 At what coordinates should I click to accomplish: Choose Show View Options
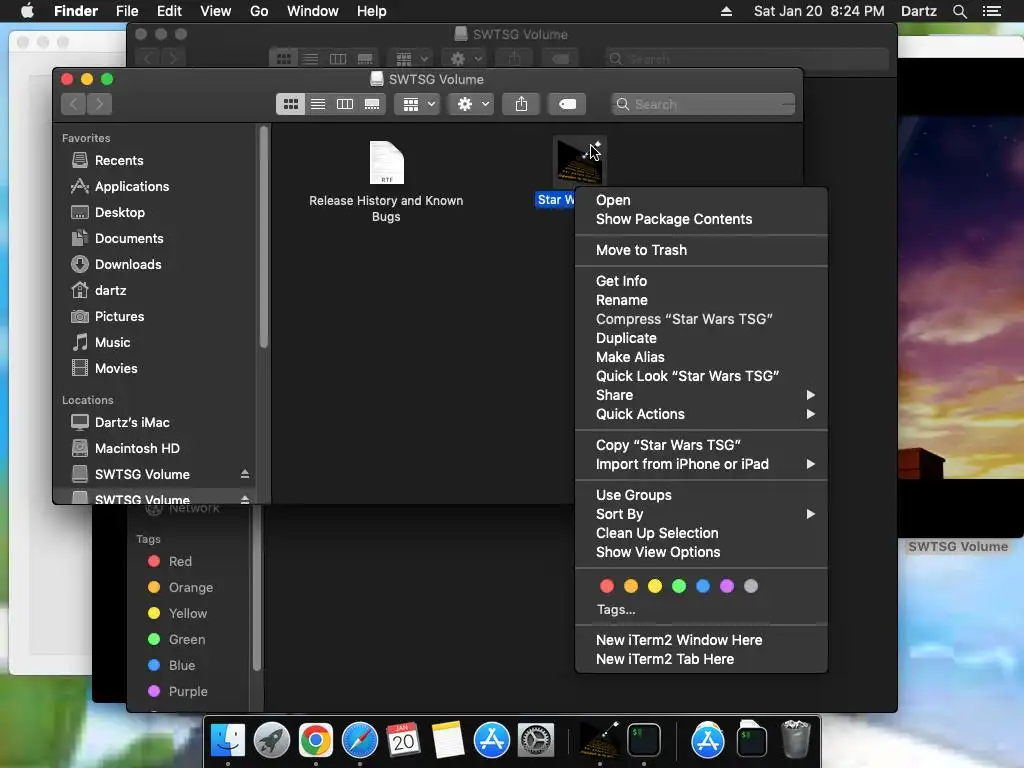coord(701,552)
